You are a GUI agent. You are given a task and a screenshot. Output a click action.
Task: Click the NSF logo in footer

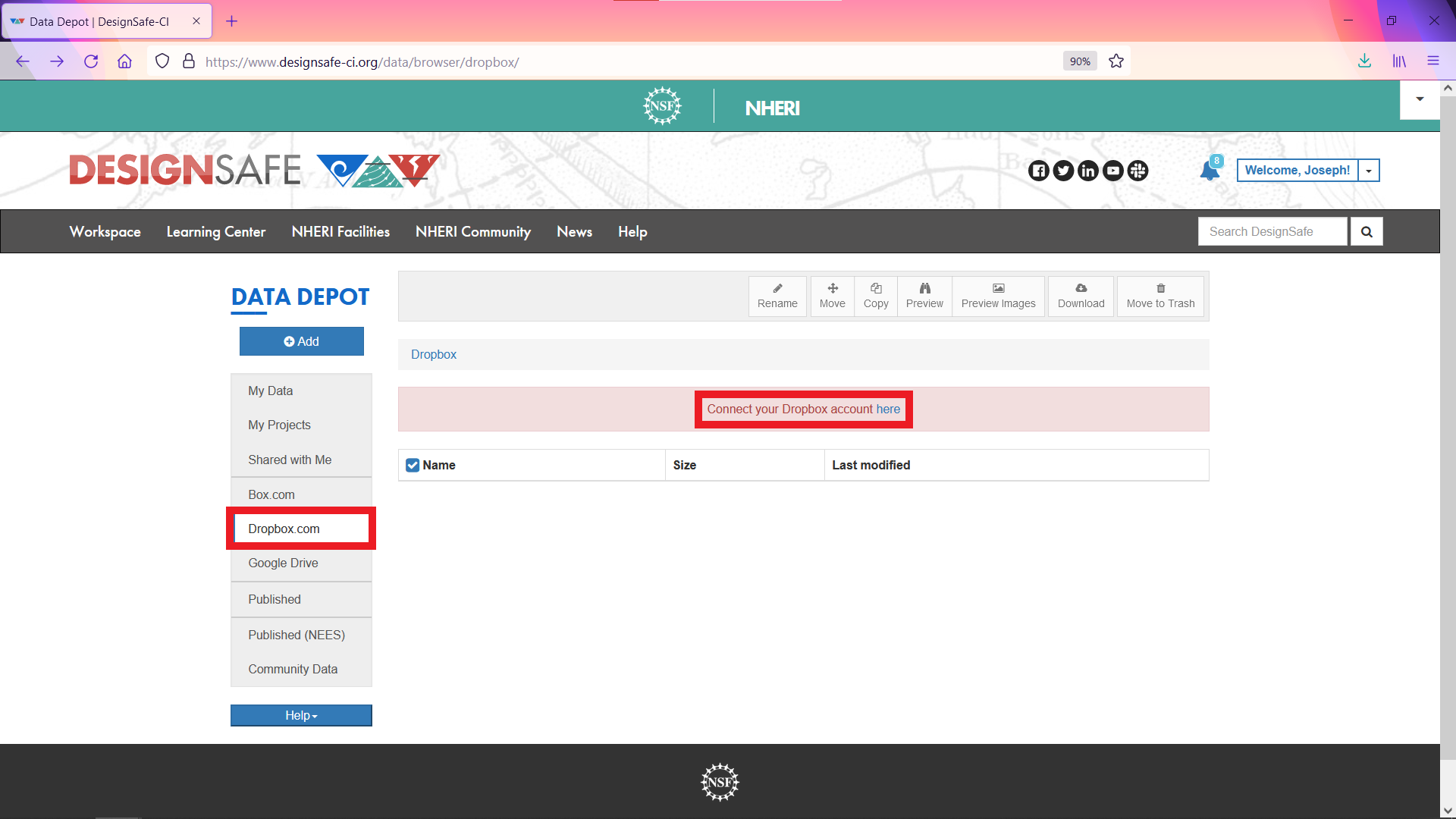[720, 782]
